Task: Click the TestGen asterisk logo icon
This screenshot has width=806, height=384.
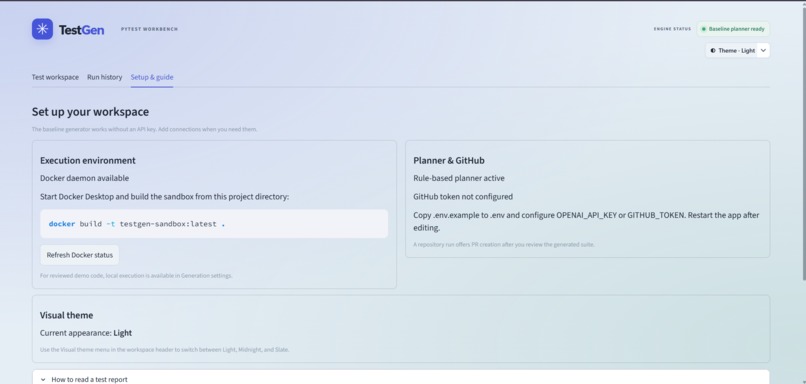Action: pyautogui.click(x=42, y=29)
